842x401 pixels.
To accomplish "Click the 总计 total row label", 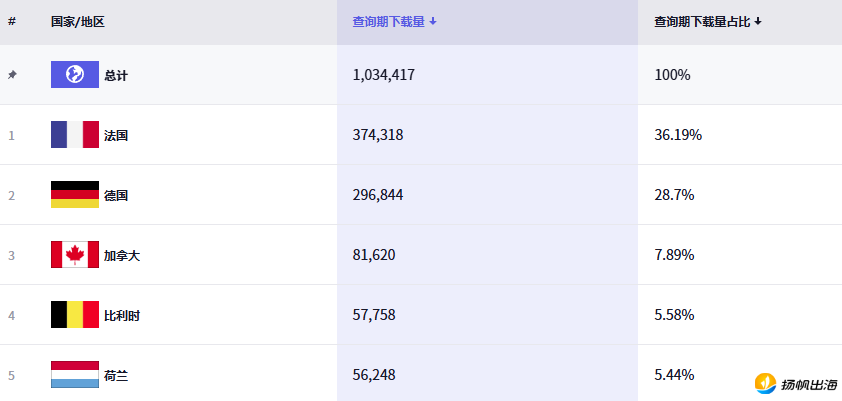I will coord(116,75).
